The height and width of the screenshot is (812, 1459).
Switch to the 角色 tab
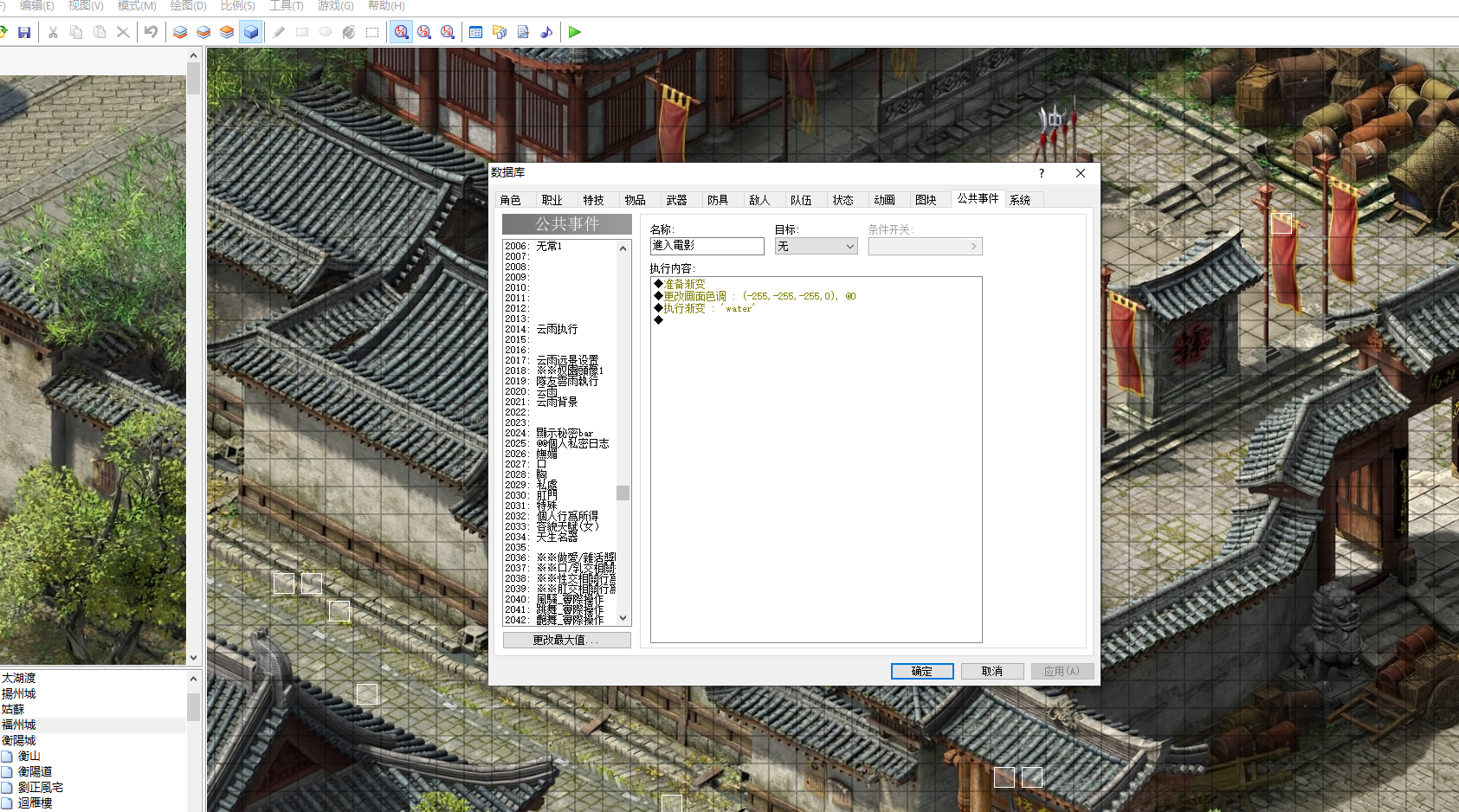pyautogui.click(x=511, y=200)
